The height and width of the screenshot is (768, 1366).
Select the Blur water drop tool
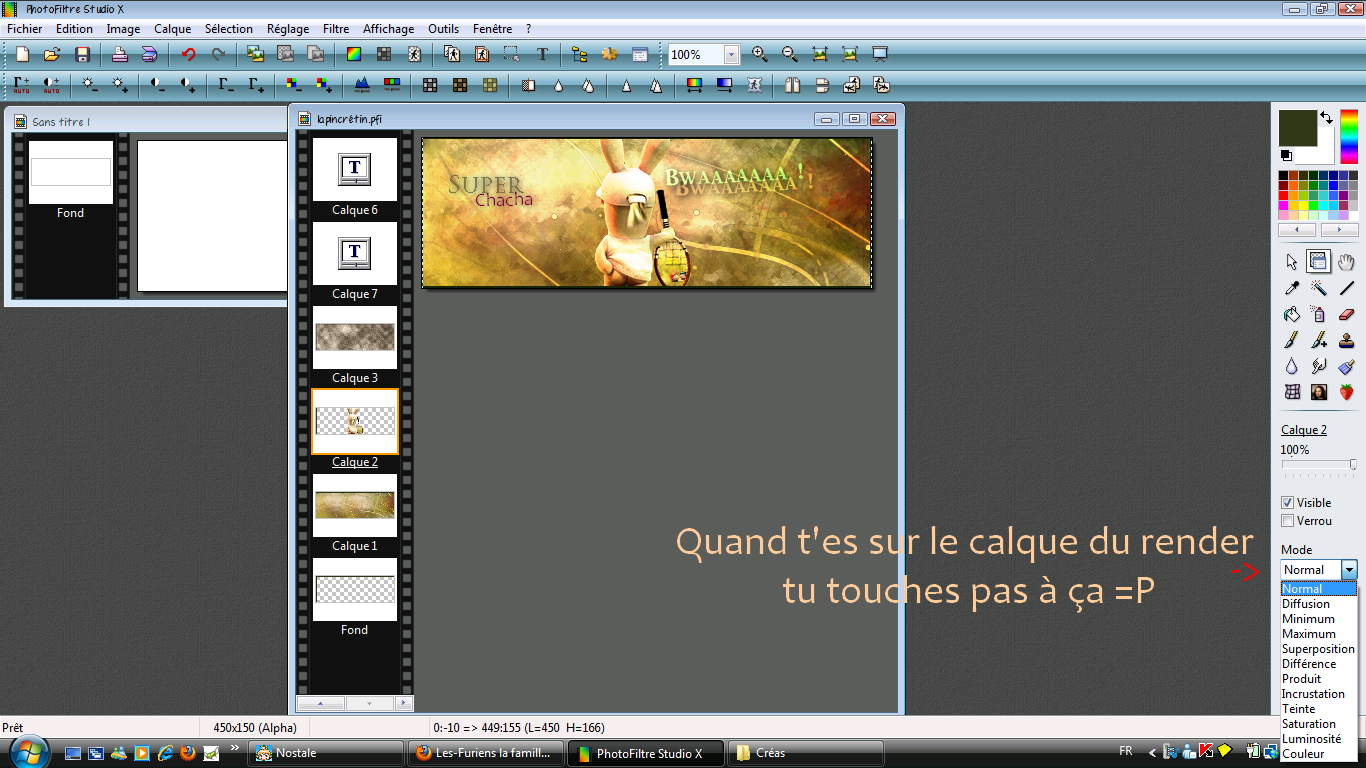coord(1291,366)
